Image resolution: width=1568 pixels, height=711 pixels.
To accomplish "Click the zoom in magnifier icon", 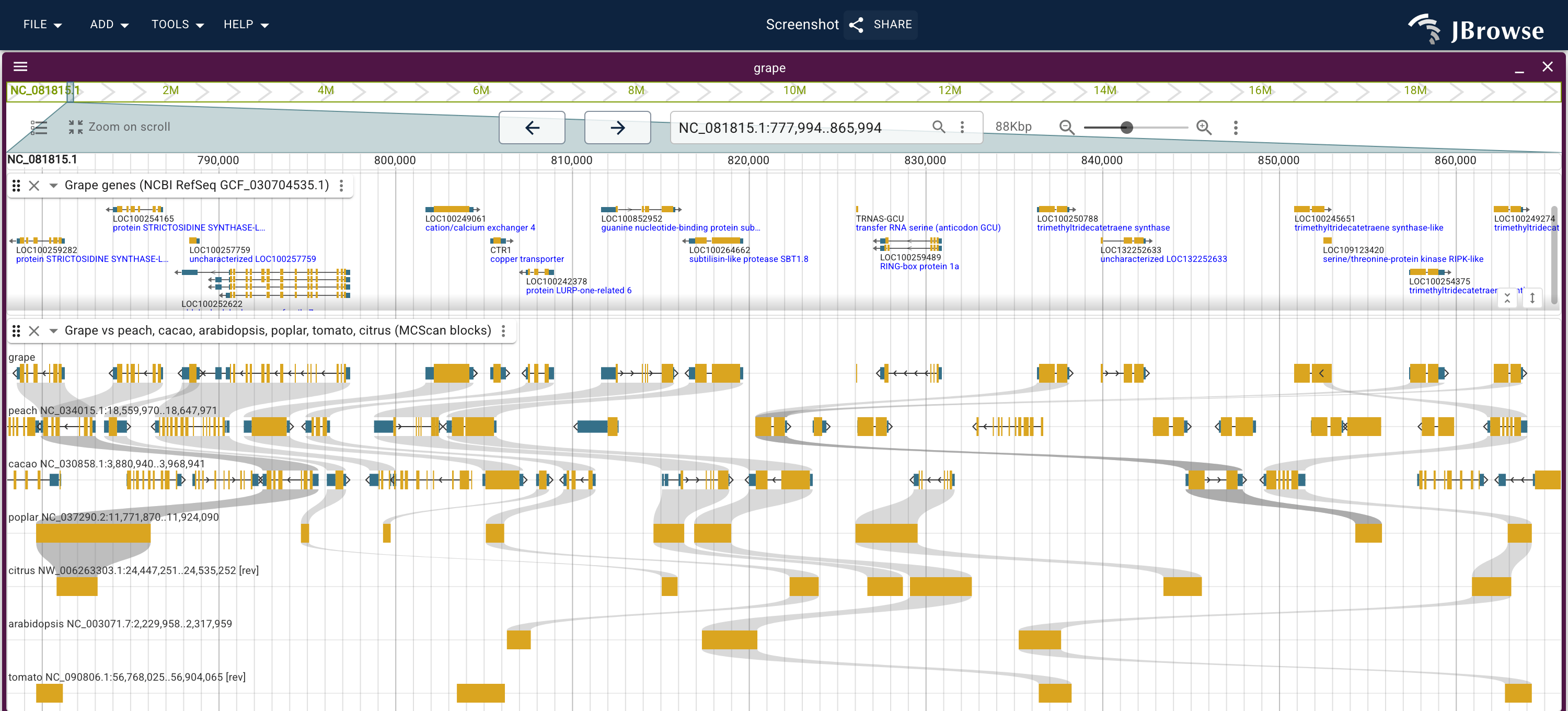I will [1203, 127].
